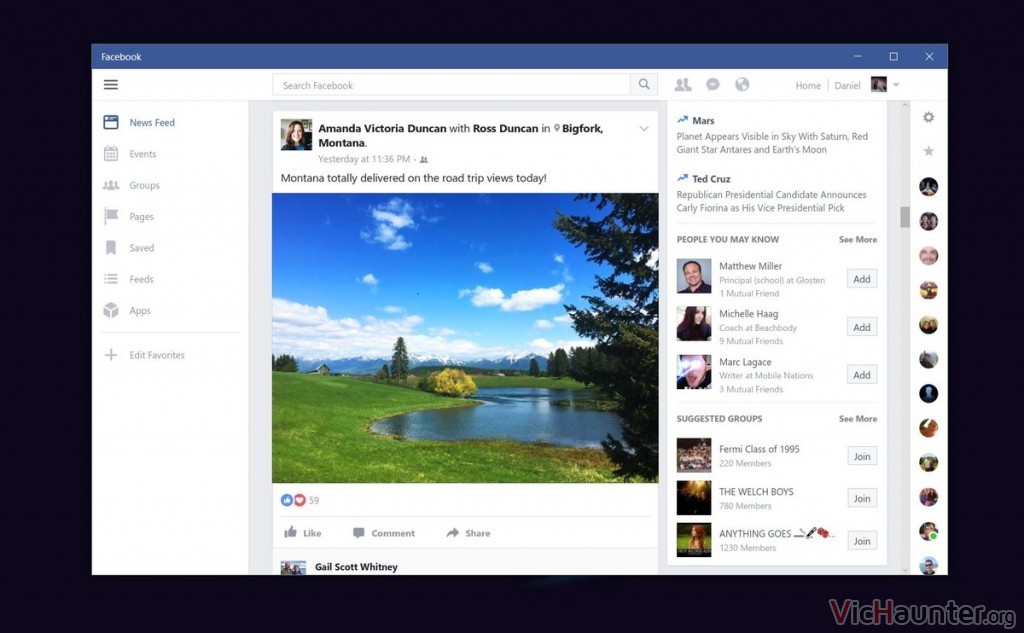Join THE WELCH BOYS group

tap(862, 498)
